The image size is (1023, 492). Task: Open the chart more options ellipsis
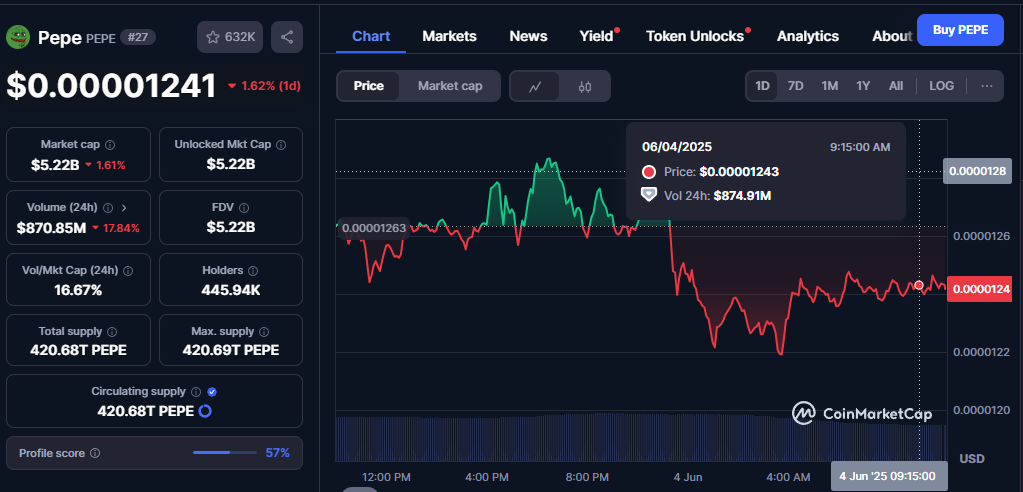(986, 86)
